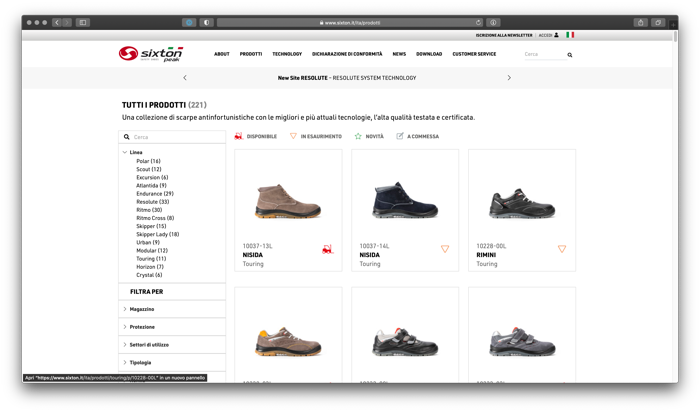Filter by Horizon (7) line
Screen dimensions: 700x412
click(150, 267)
